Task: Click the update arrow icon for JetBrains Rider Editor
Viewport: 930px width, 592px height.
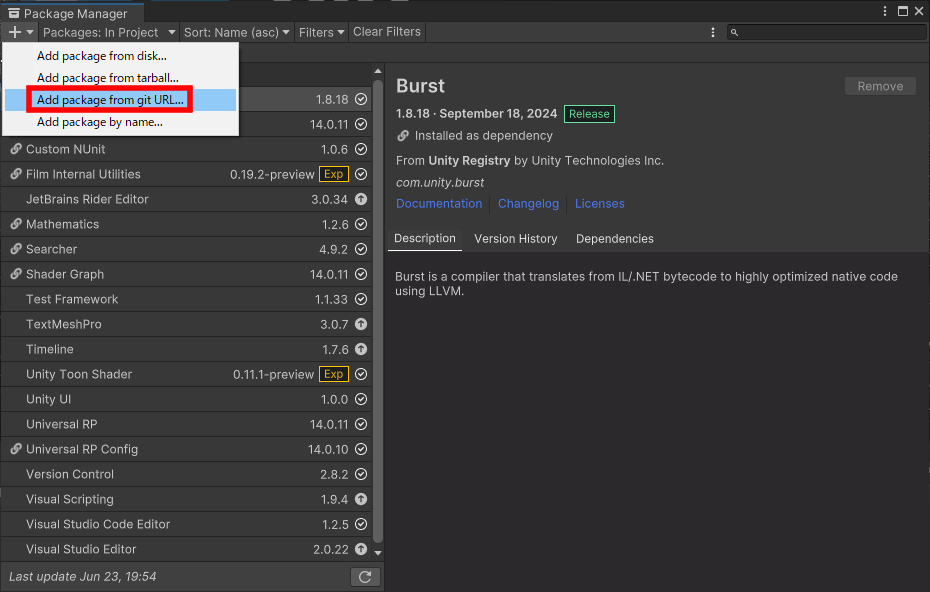Action: coord(361,199)
